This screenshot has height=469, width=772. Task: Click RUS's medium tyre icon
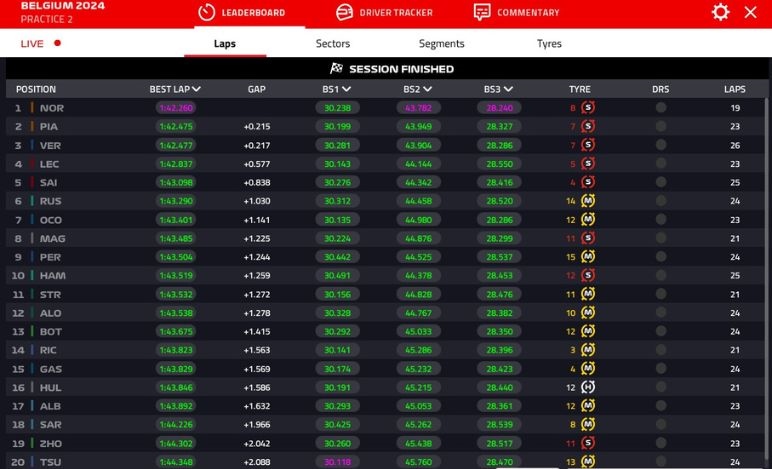click(588, 201)
